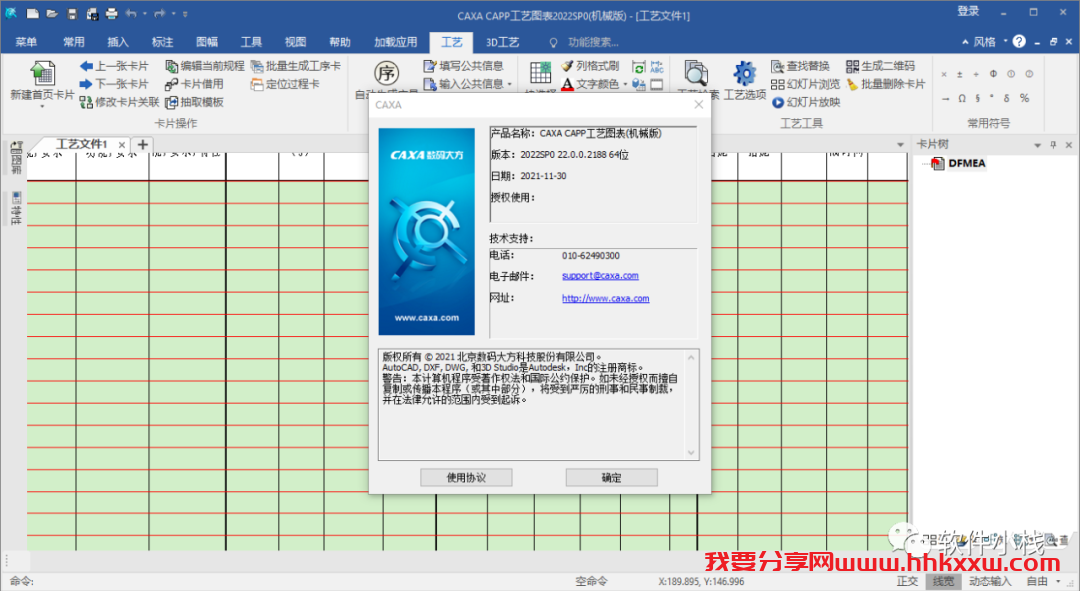
Task: Click the DFMEA icon in card tree
Action: pos(937,163)
